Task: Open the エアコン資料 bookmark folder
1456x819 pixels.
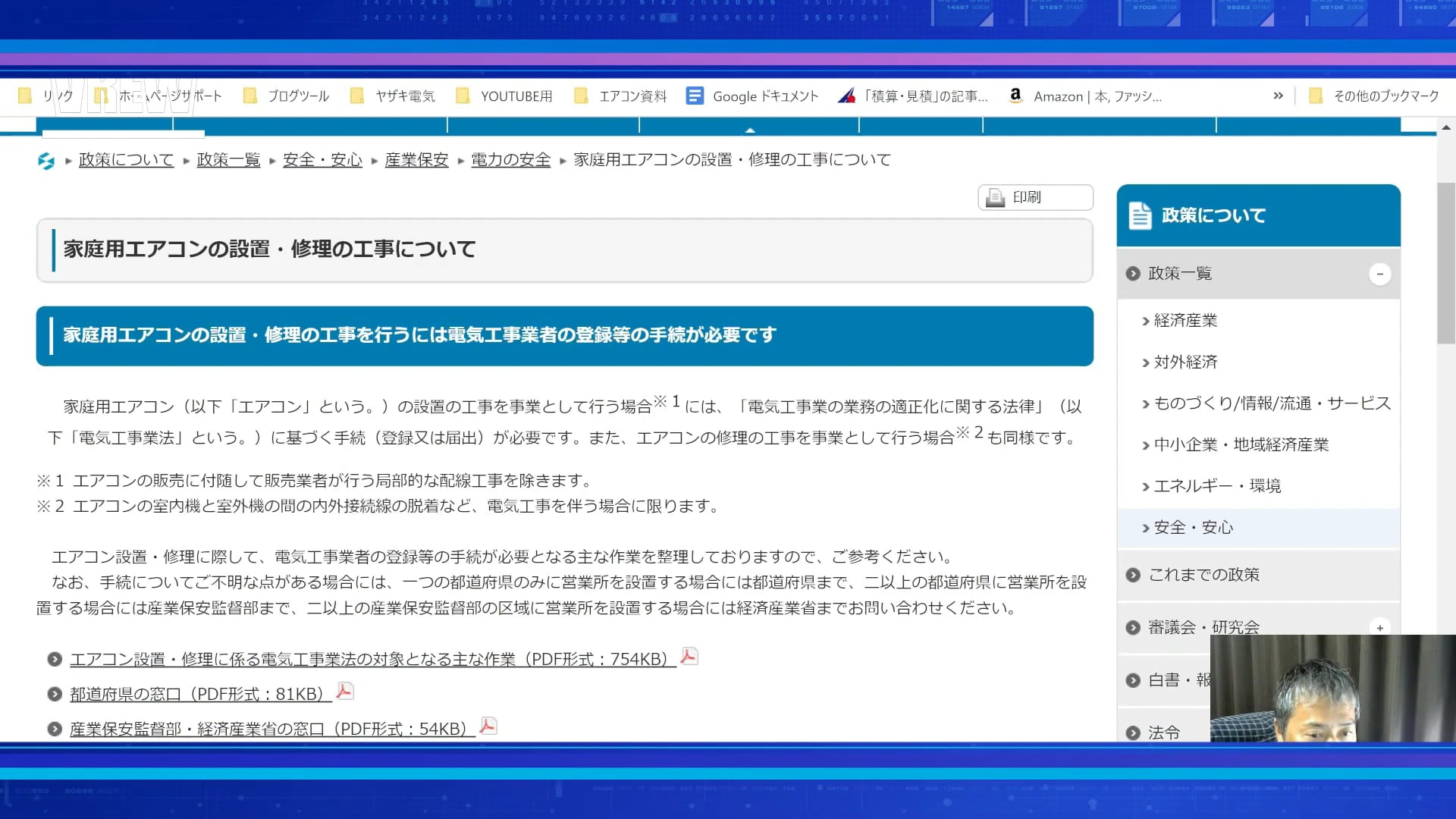Action: tap(621, 96)
